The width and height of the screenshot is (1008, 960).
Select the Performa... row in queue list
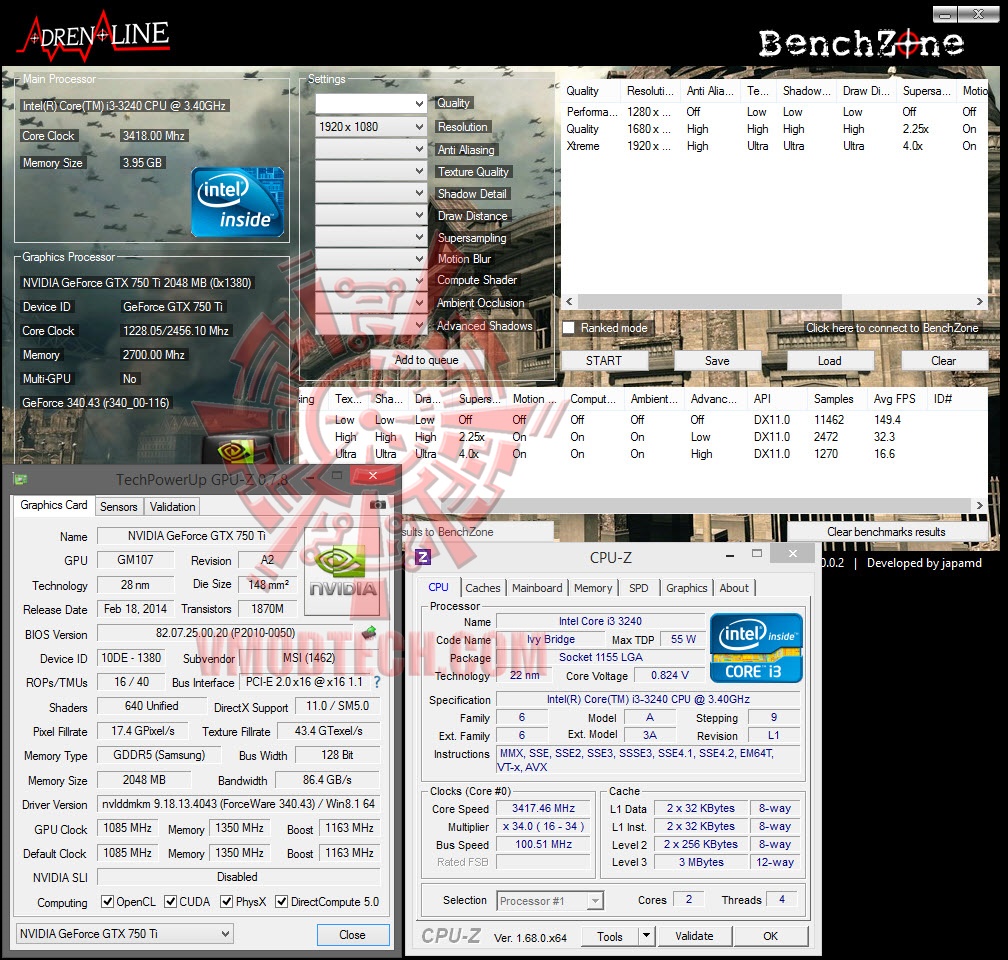[774, 112]
